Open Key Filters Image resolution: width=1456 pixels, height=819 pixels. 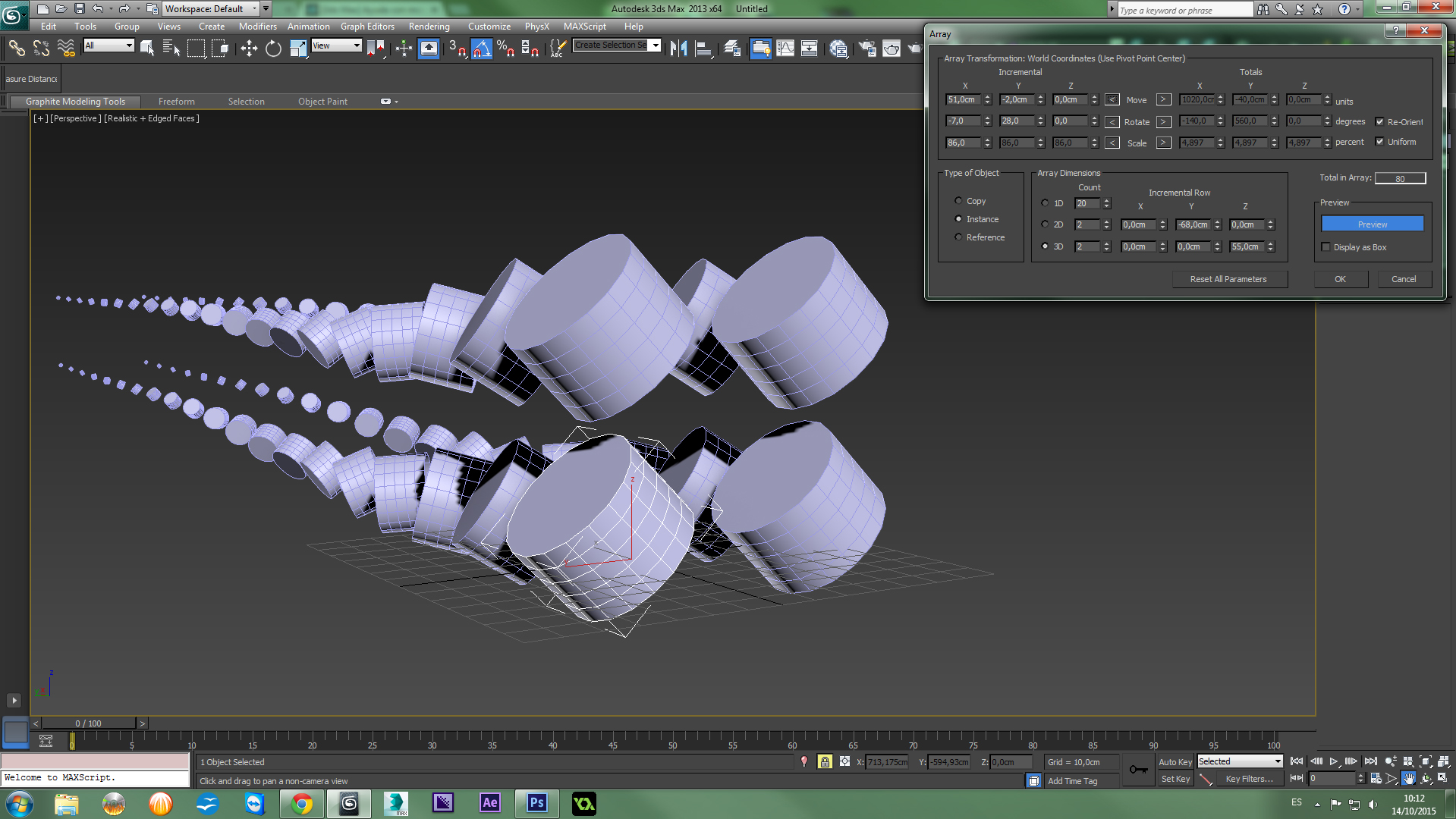point(1249,779)
